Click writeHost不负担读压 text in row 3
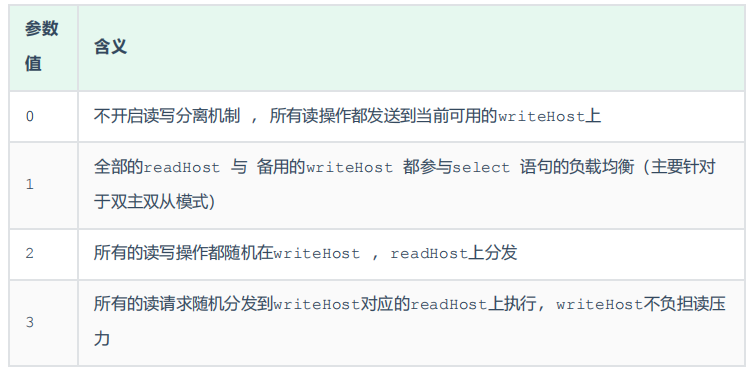The width and height of the screenshot is (749, 369). click(641, 304)
